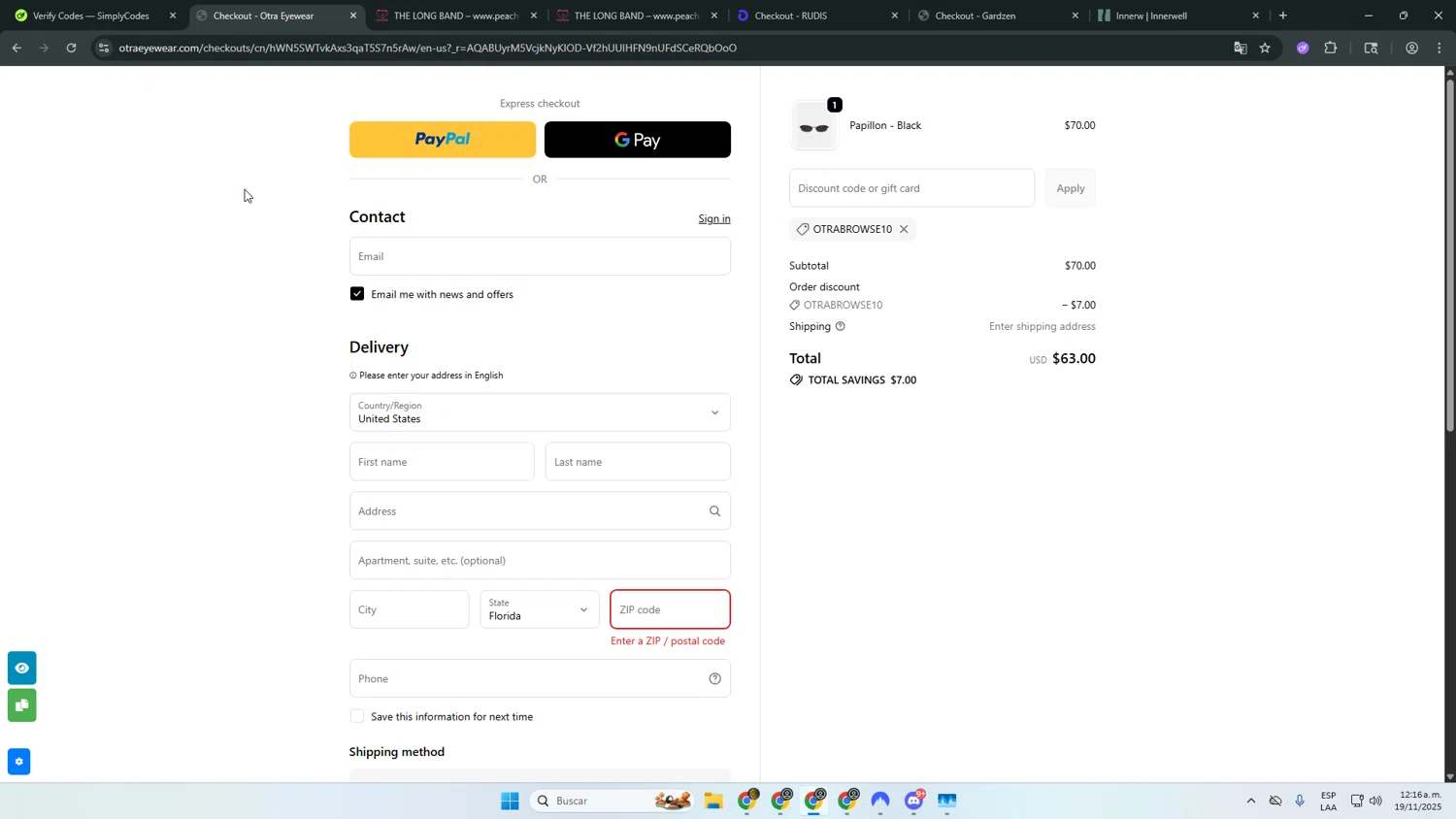Focus the Email input field
Screen dimensions: 1456x819
click(x=540, y=256)
